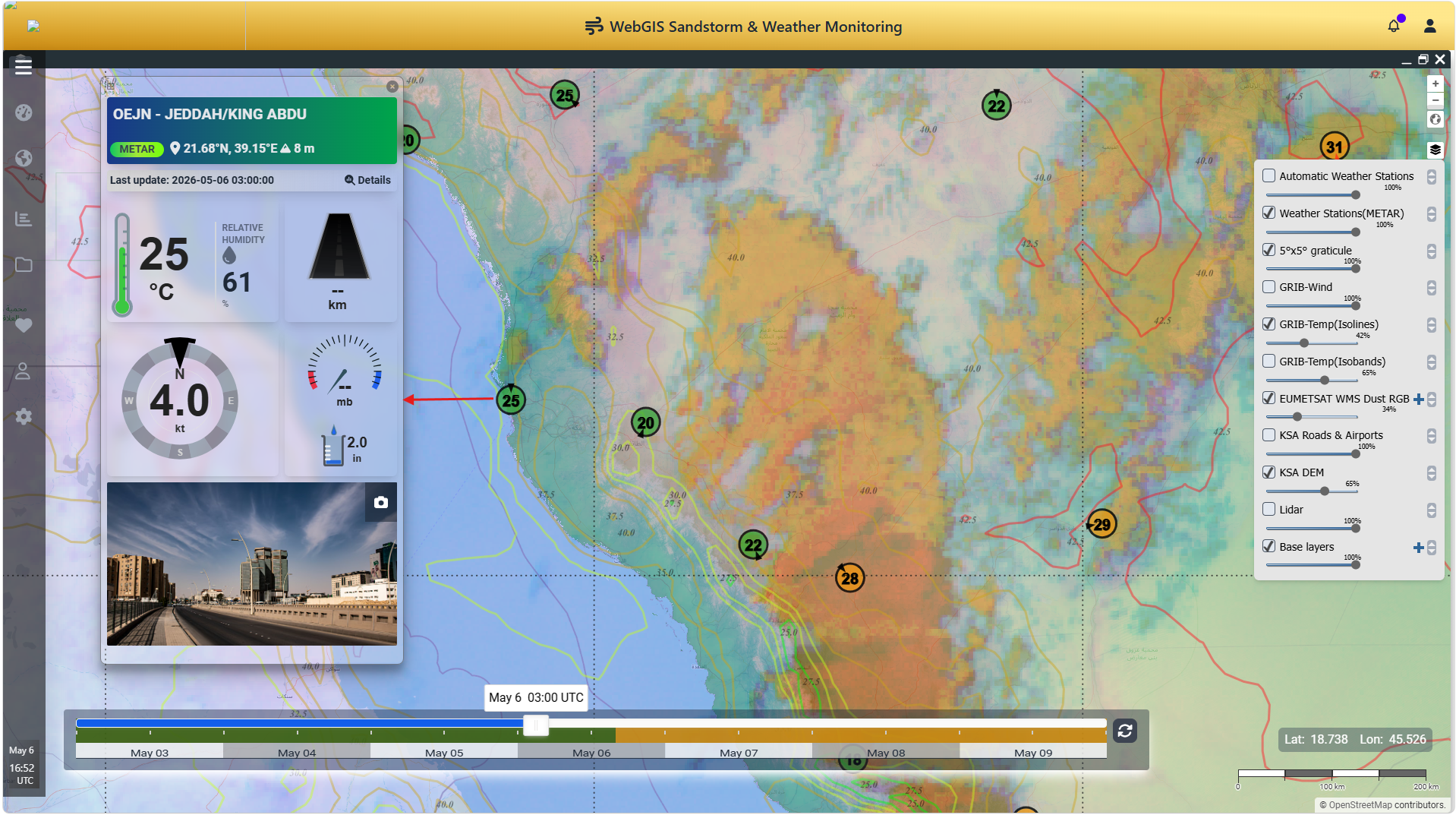Screen dimensions: 1456x815
Task: Click reorder handle for 5°x5° graticule
Action: coord(1431,251)
